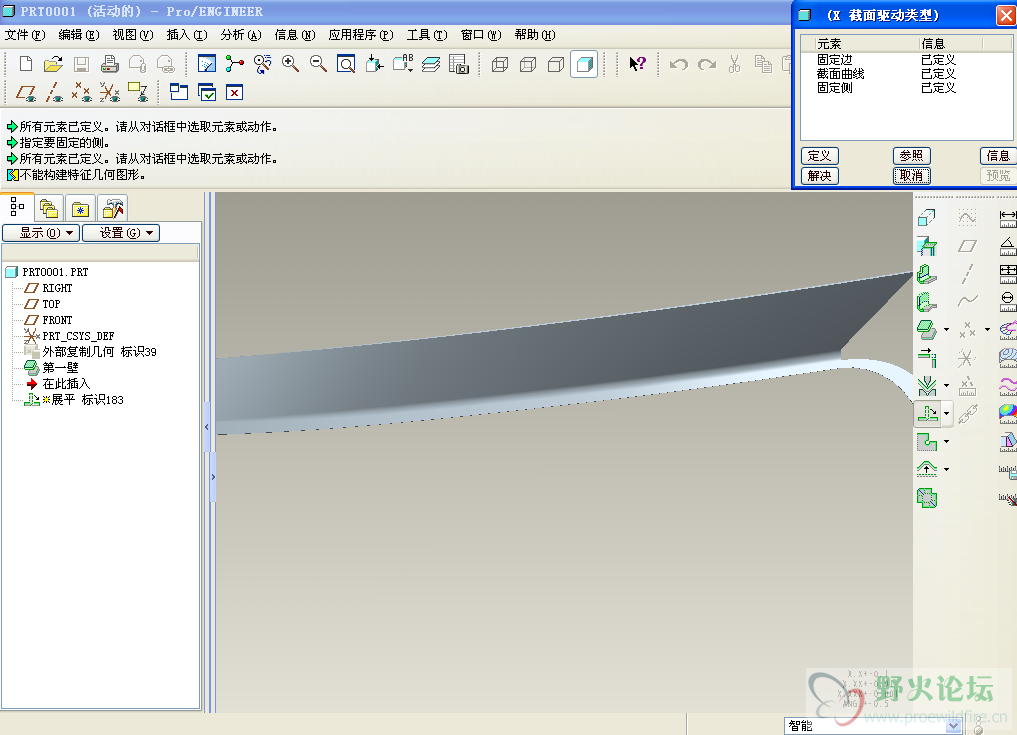Image resolution: width=1017 pixels, height=735 pixels.
Task: Click the context help cursor icon
Action: pyautogui.click(x=637, y=64)
